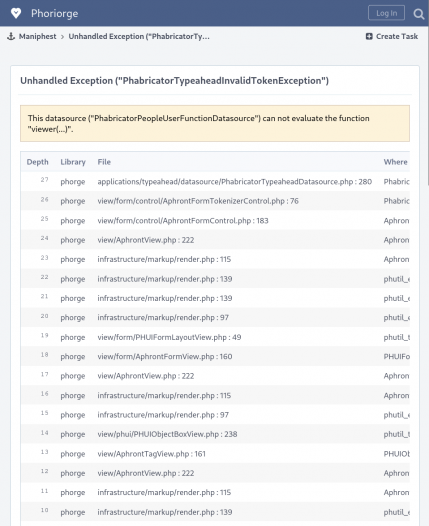This screenshot has width=429, height=526.
Task: Click the page vertical scrollbar
Action: [x=427, y=106]
